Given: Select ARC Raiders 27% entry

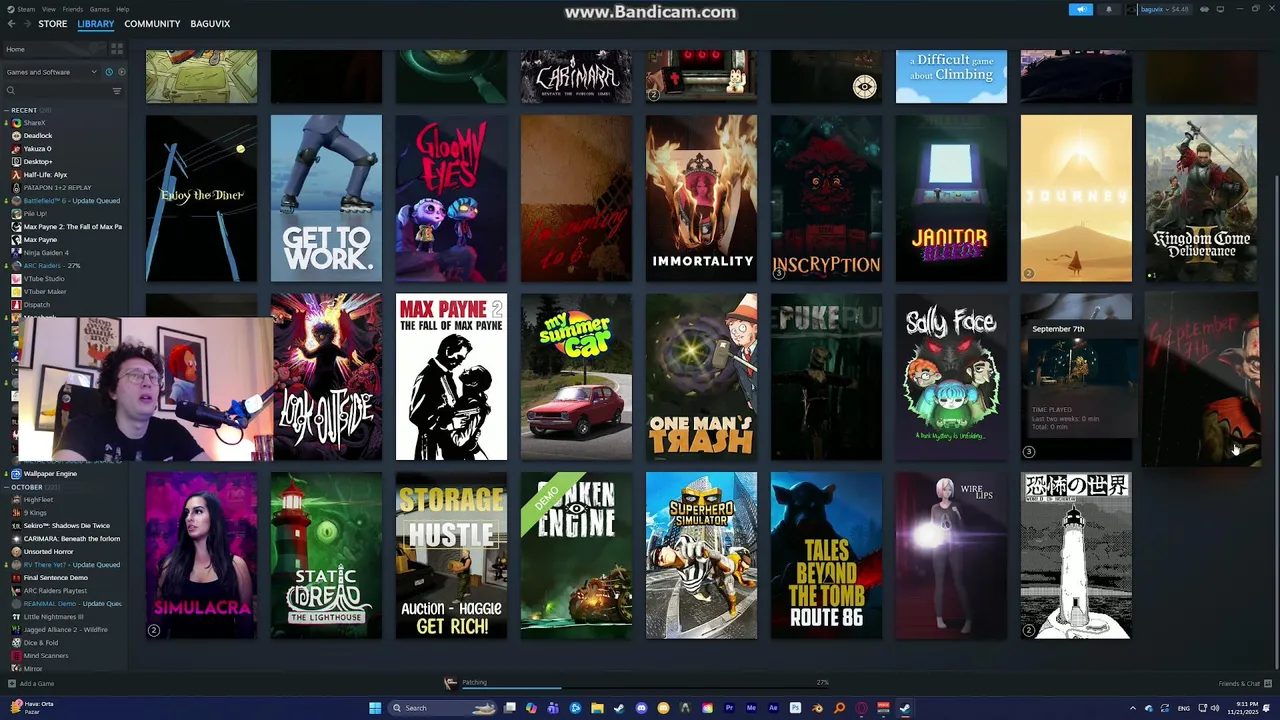Looking at the screenshot, I should click(x=51, y=266).
